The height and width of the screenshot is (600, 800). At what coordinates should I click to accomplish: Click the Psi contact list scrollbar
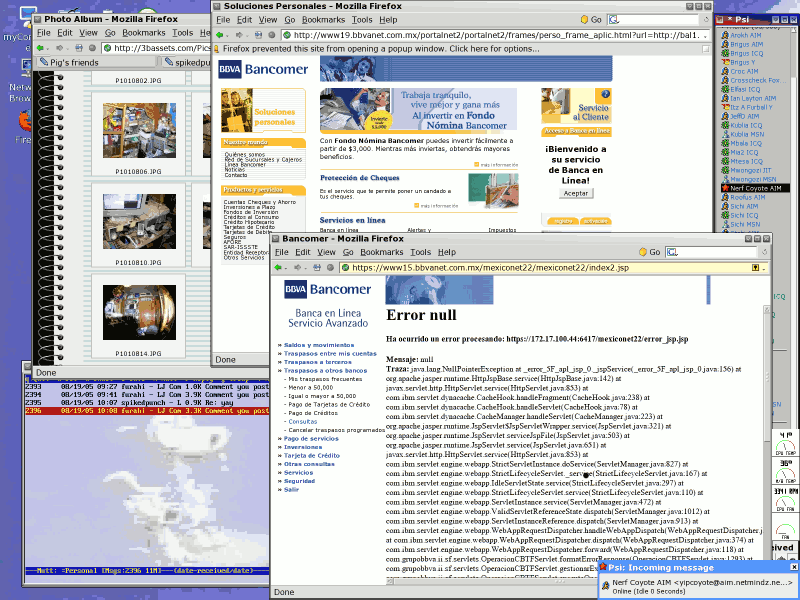pyautogui.click(x=795, y=130)
